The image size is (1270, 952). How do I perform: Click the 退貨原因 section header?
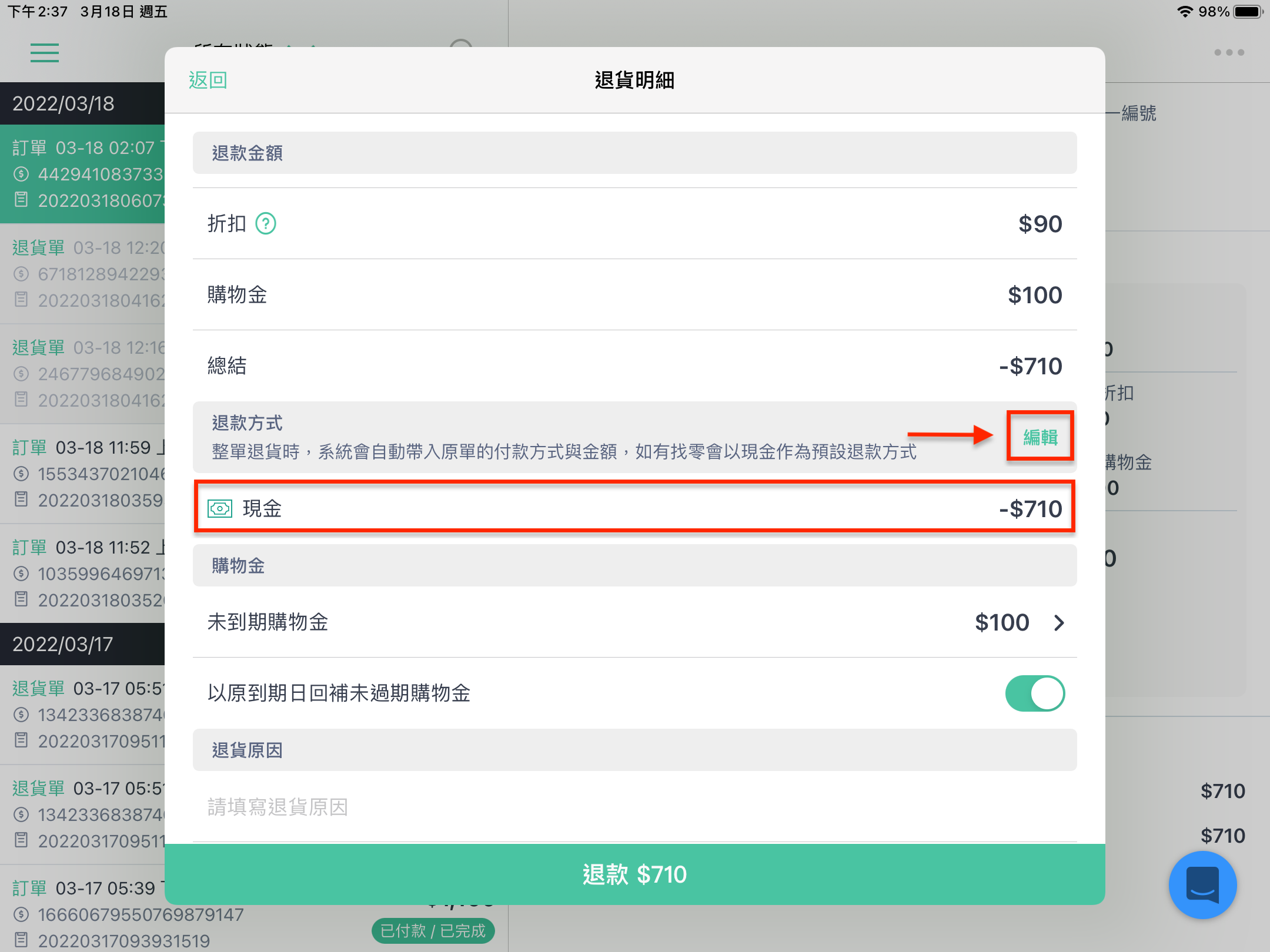coord(634,750)
